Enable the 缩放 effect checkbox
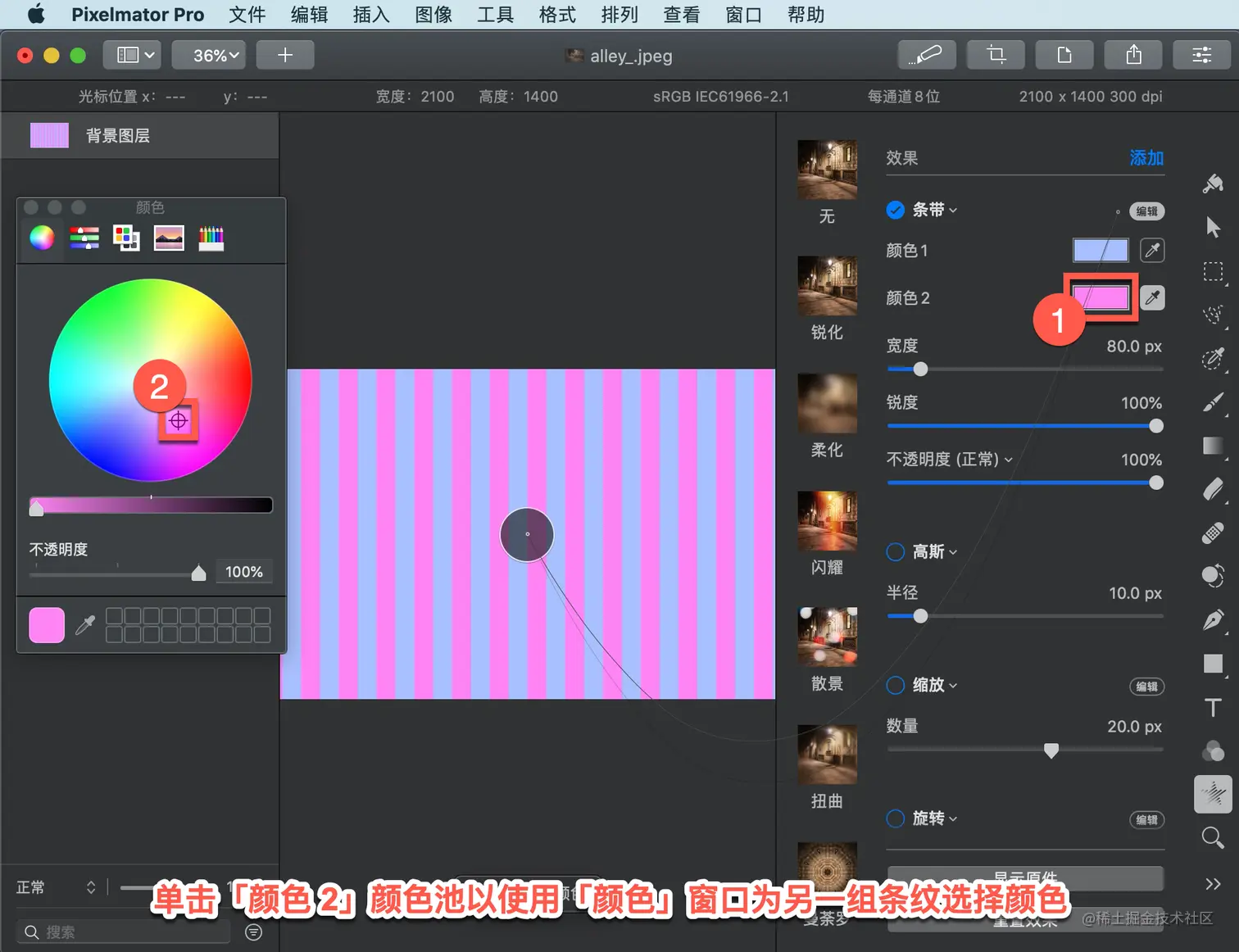 click(x=896, y=685)
